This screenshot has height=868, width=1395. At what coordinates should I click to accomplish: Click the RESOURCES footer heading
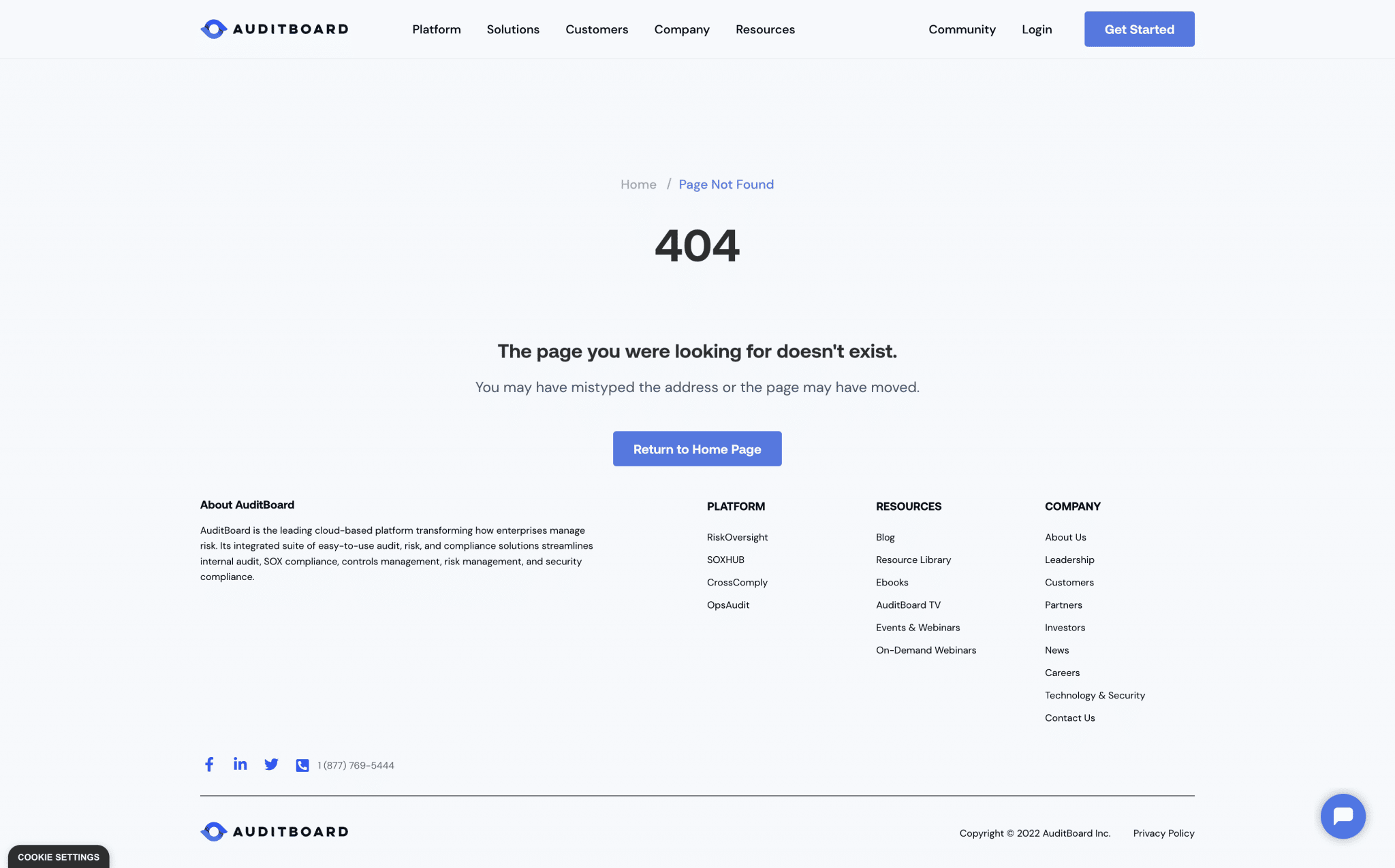click(x=908, y=507)
